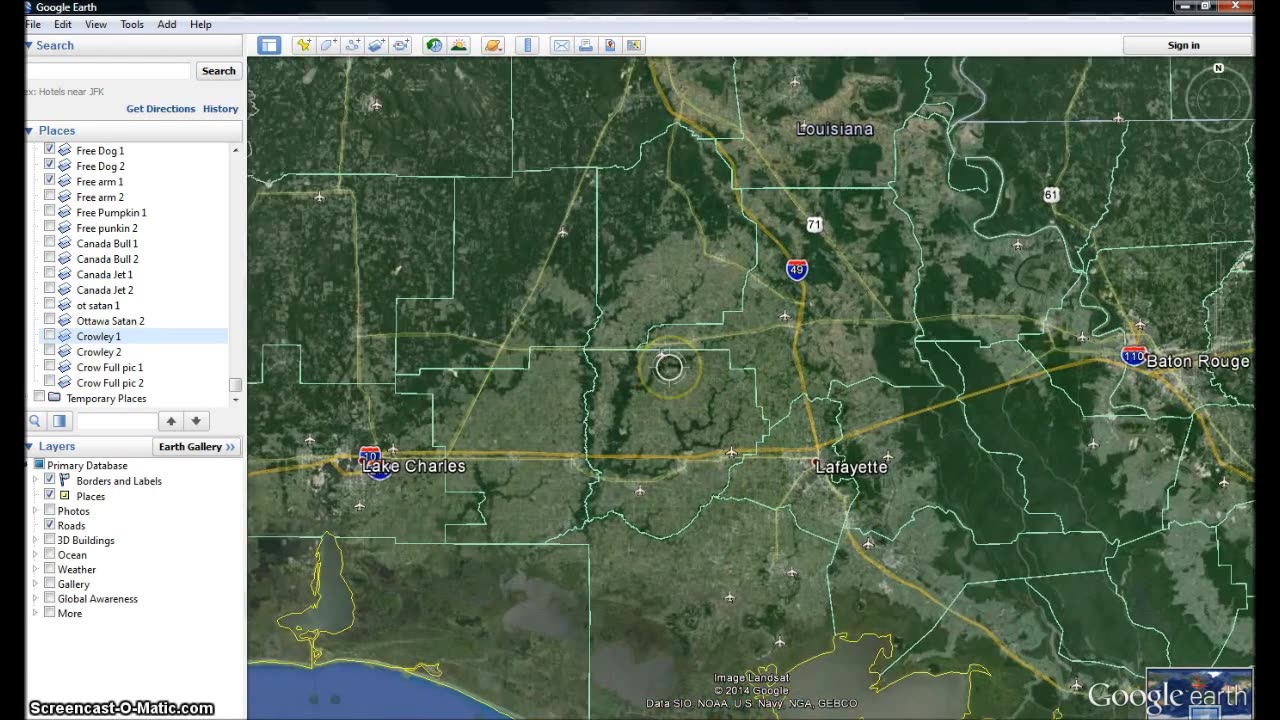The height and width of the screenshot is (720, 1280).
Task: Click the I-49 highway shield on map
Action: (x=796, y=270)
